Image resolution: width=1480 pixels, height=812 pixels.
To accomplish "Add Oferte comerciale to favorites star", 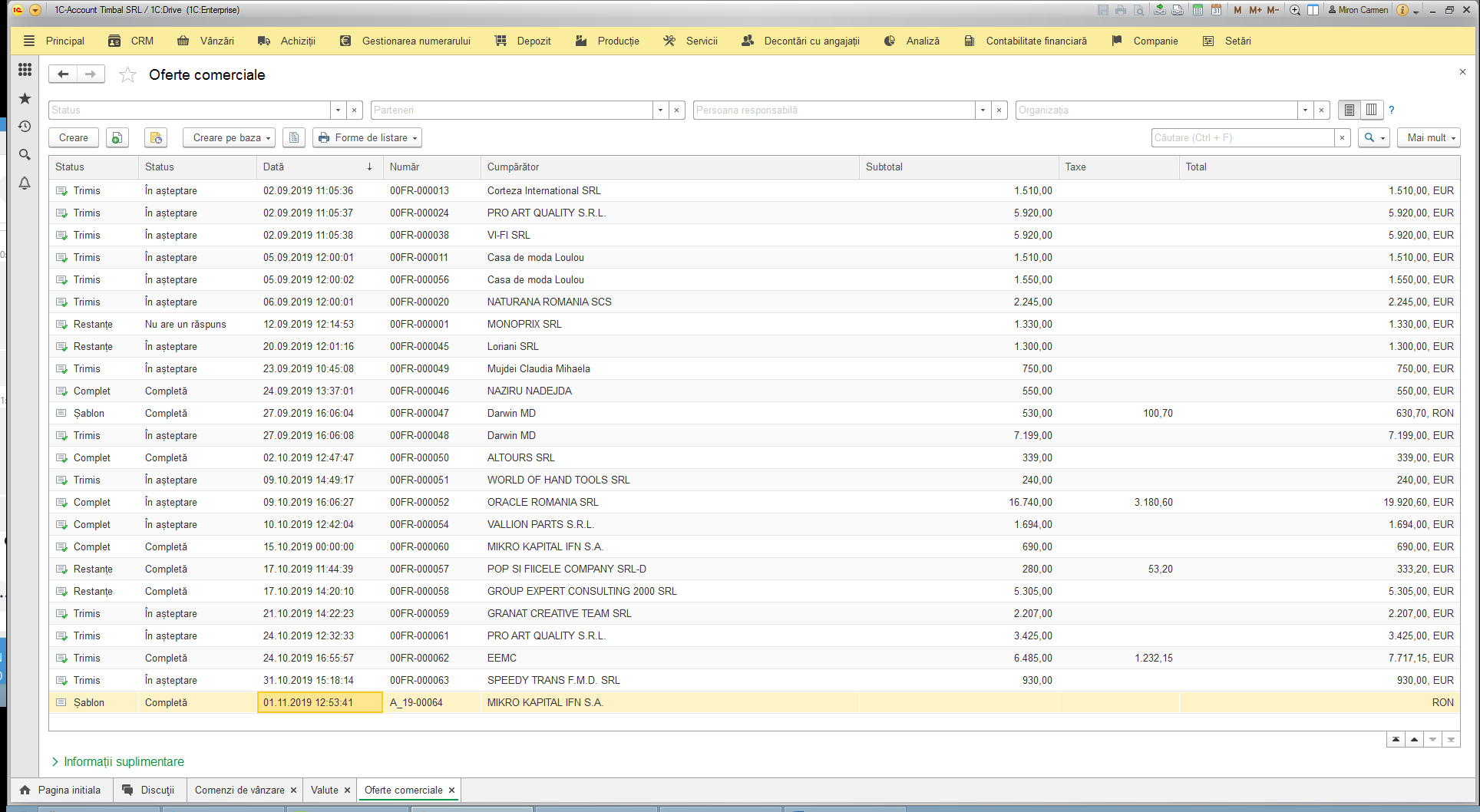I will point(127,74).
